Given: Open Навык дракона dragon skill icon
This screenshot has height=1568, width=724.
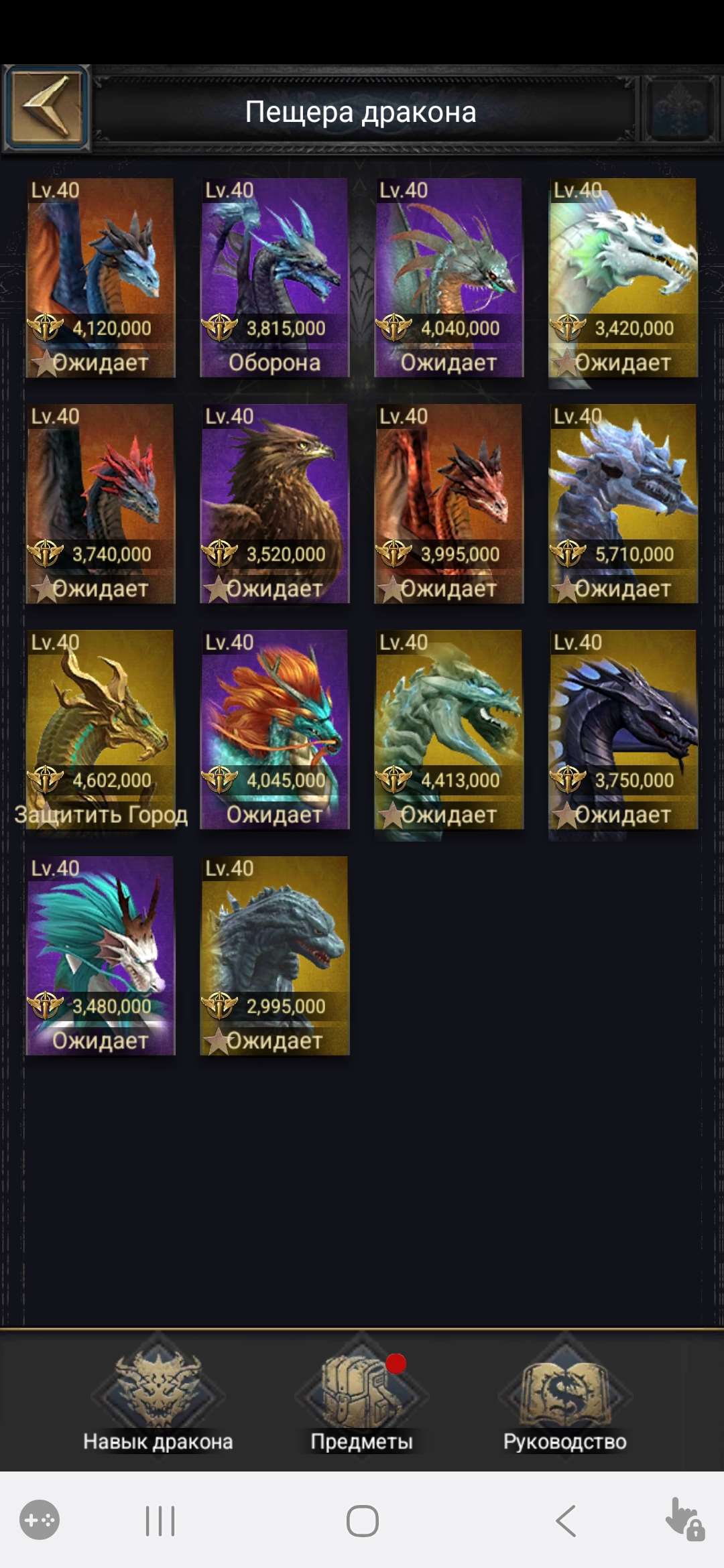Looking at the screenshot, I should coord(158,1393).
